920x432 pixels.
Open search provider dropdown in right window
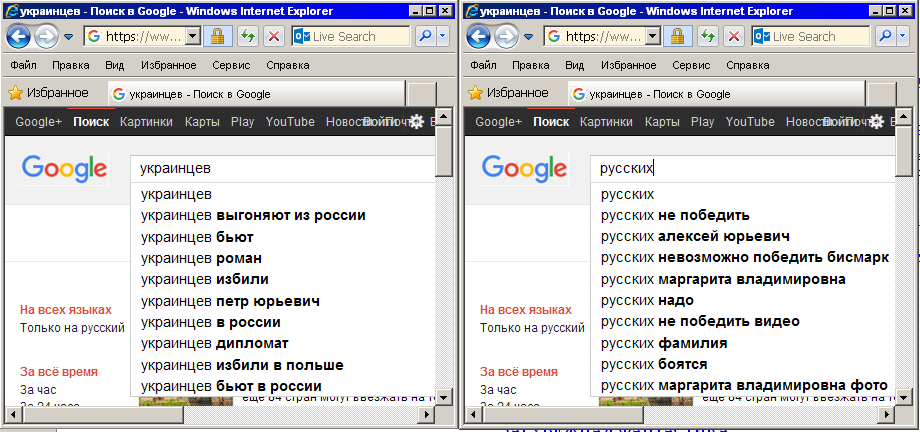pos(902,37)
